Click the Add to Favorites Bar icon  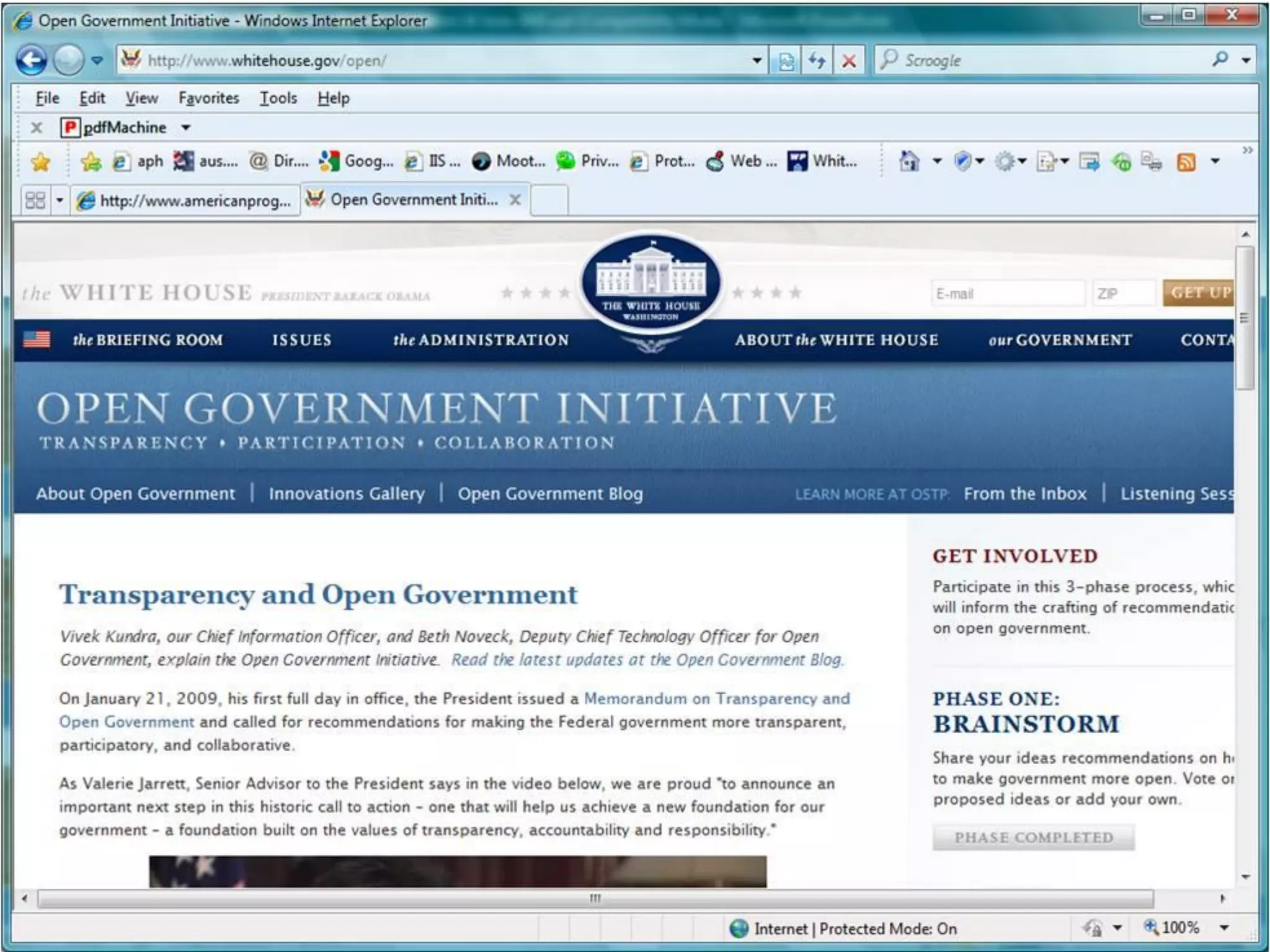91,162
